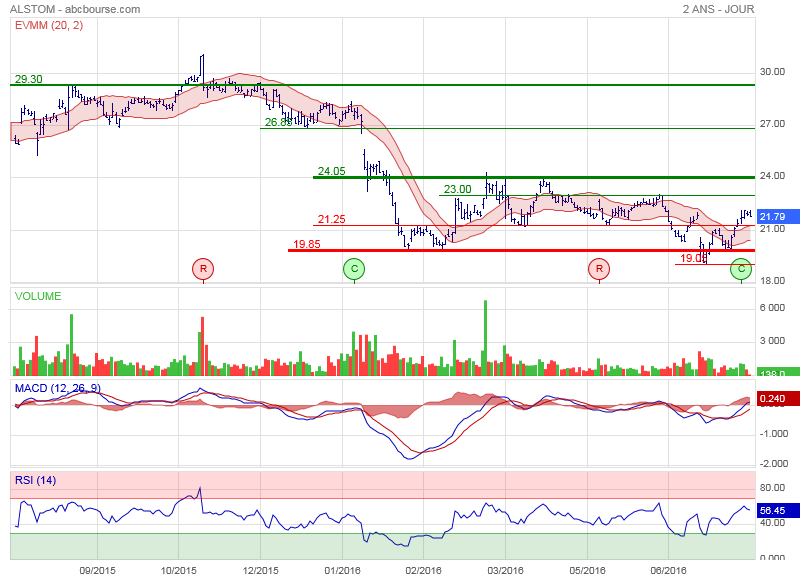The image size is (800, 580).
Task: Click the 19.05 support level label
Action: click(x=694, y=258)
